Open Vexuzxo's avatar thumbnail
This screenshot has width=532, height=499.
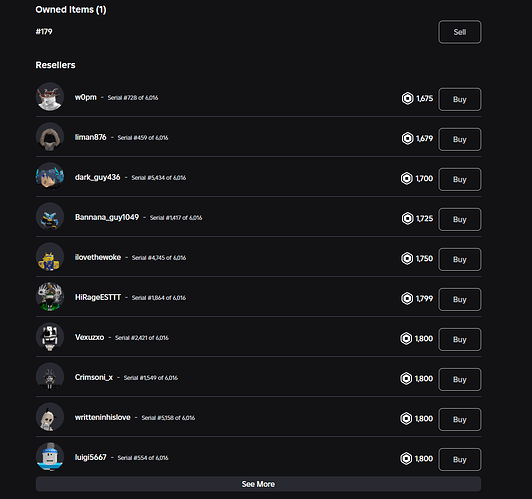[50, 337]
